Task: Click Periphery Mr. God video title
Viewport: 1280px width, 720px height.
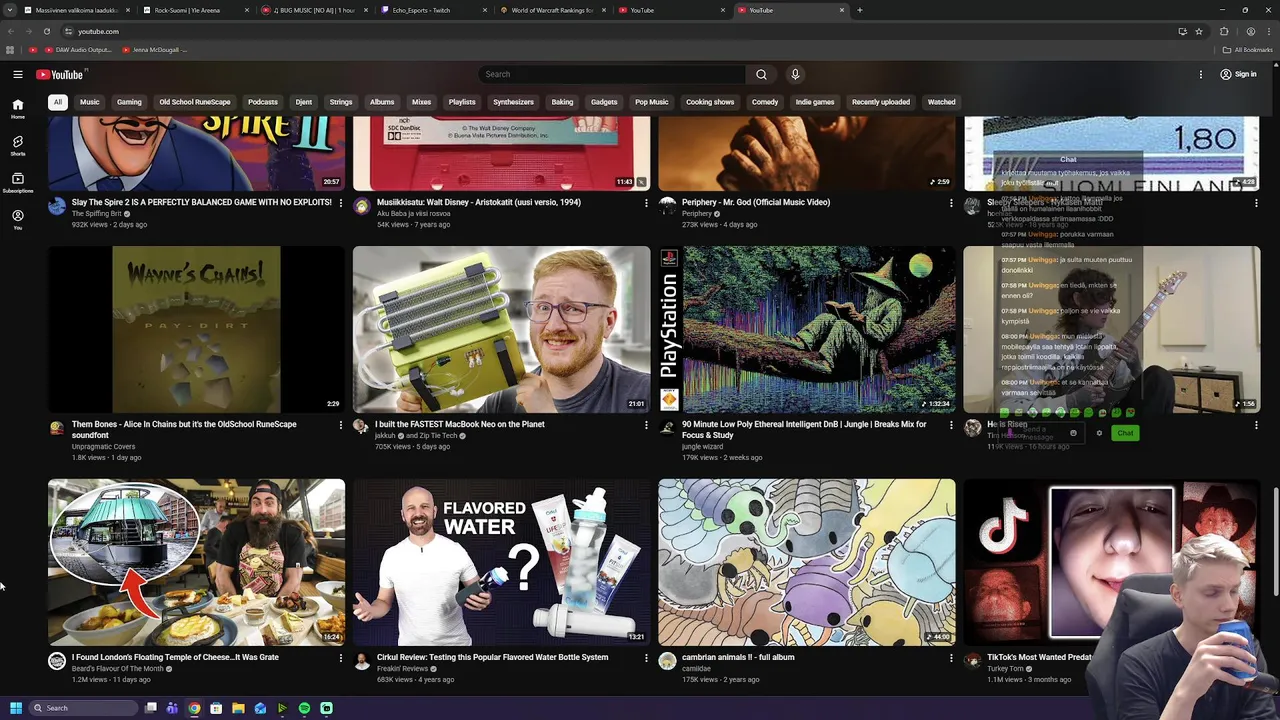Action: [x=756, y=202]
